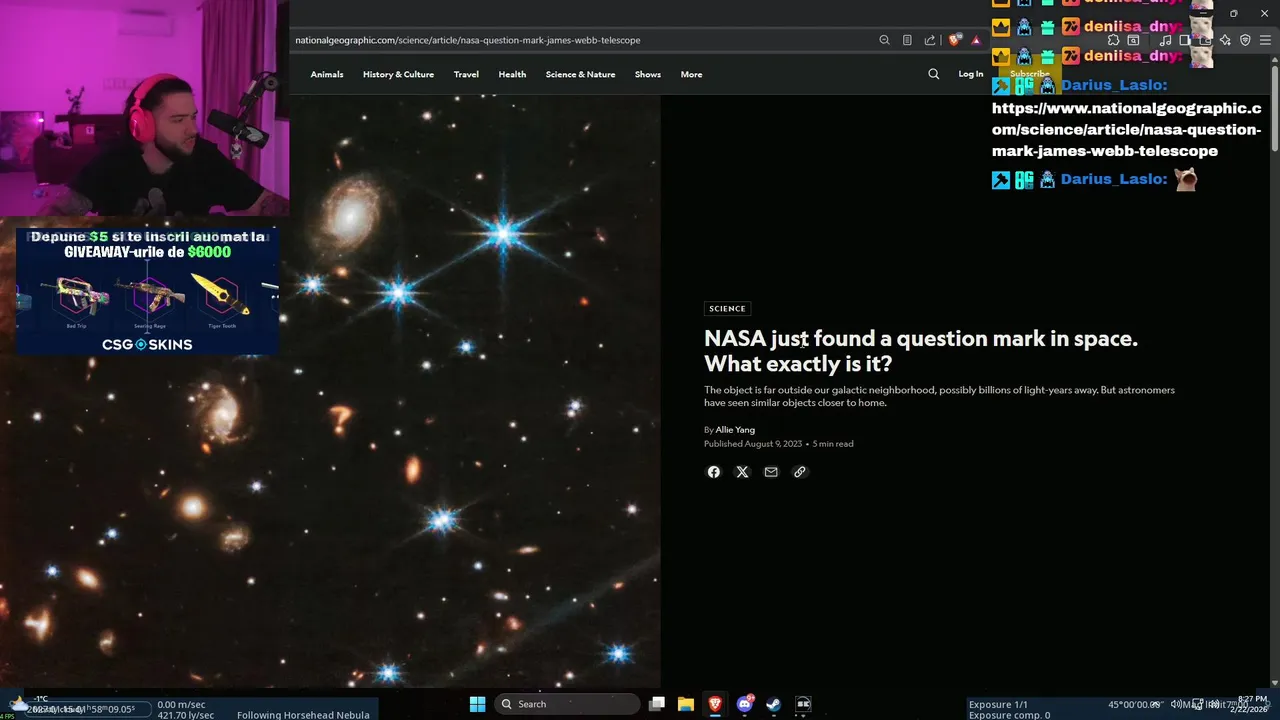Copy article link chain icon

click(799, 472)
